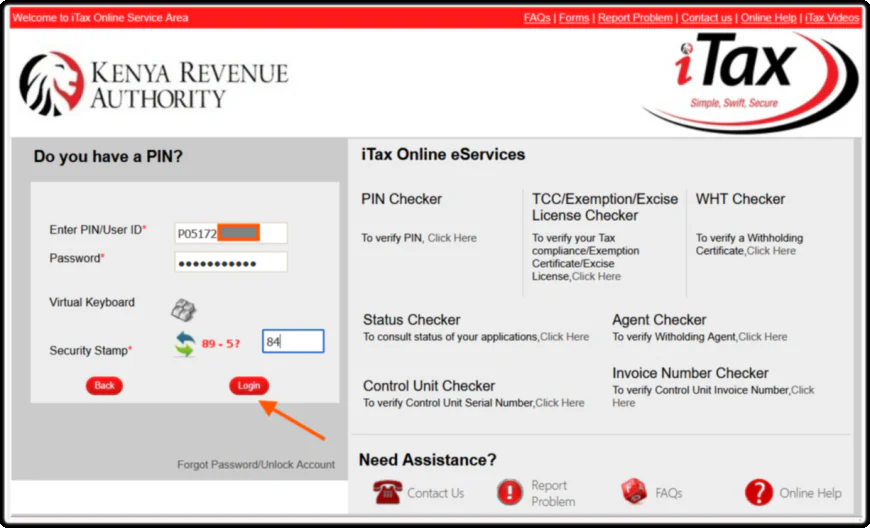This screenshot has height=528, width=870.
Task: Click the Status Checker heading
Action: click(x=412, y=320)
